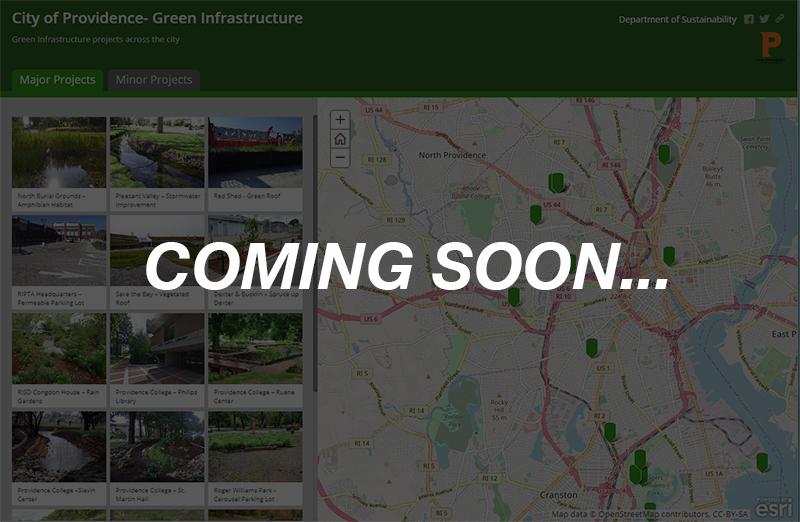Click the Green Infrastructure projects across the city subtitle

95,39
